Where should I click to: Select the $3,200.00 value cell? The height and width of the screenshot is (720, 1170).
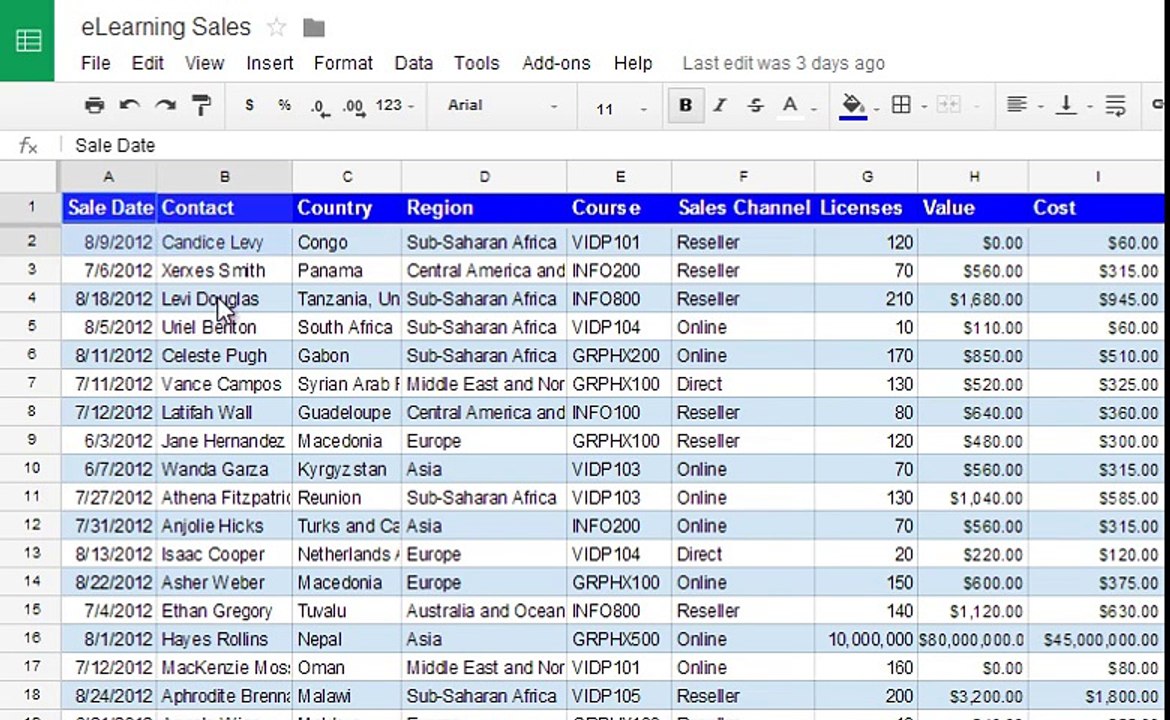(x=973, y=696)
